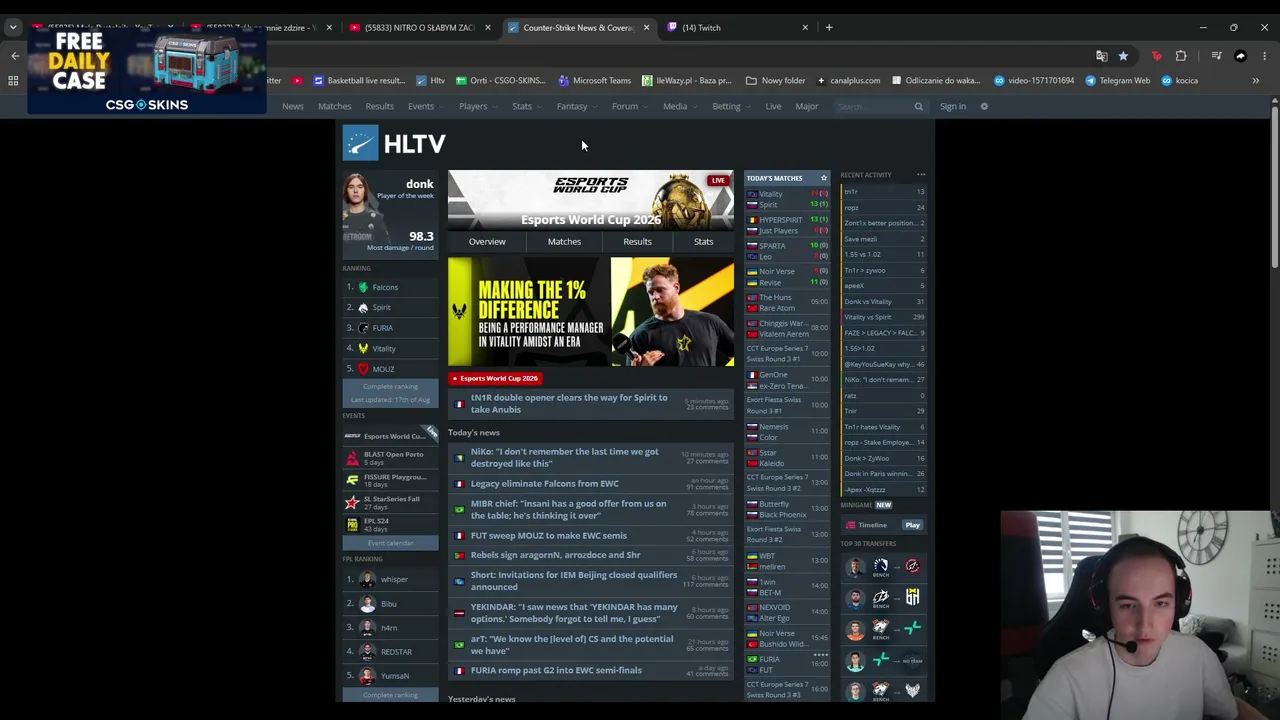Open the new tab plus button
The image size is (1280, 720).
coord(829,27)
